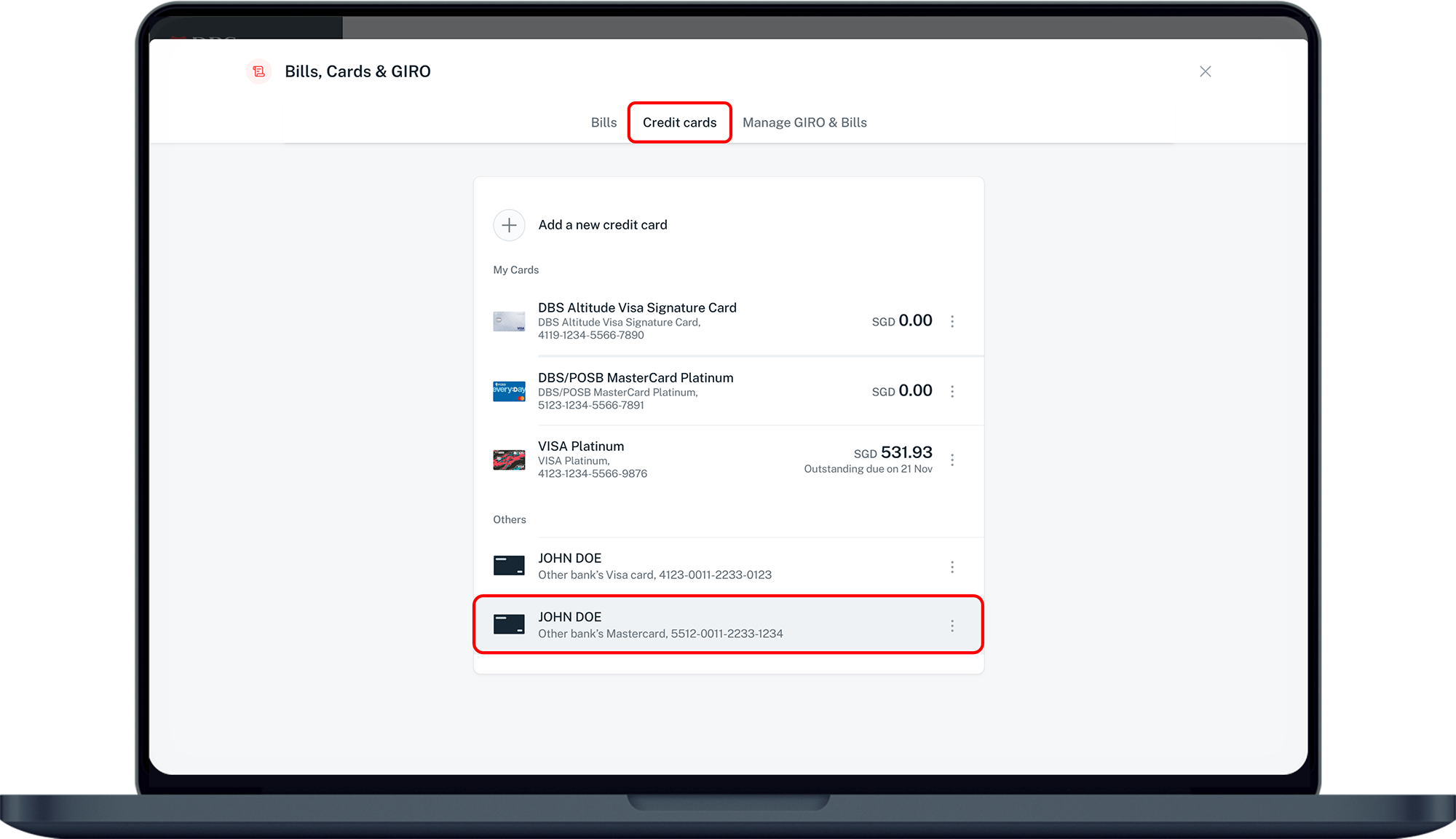Click the VISA Platinum card thumbnail
Screen dimensions: 1456x839
coord(509,459)
